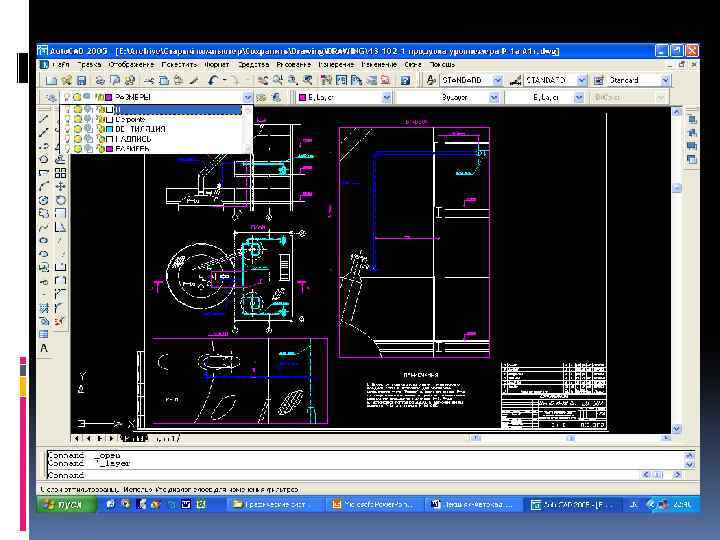Select the Multiline Text tool (A)

[x=44, y=349]
